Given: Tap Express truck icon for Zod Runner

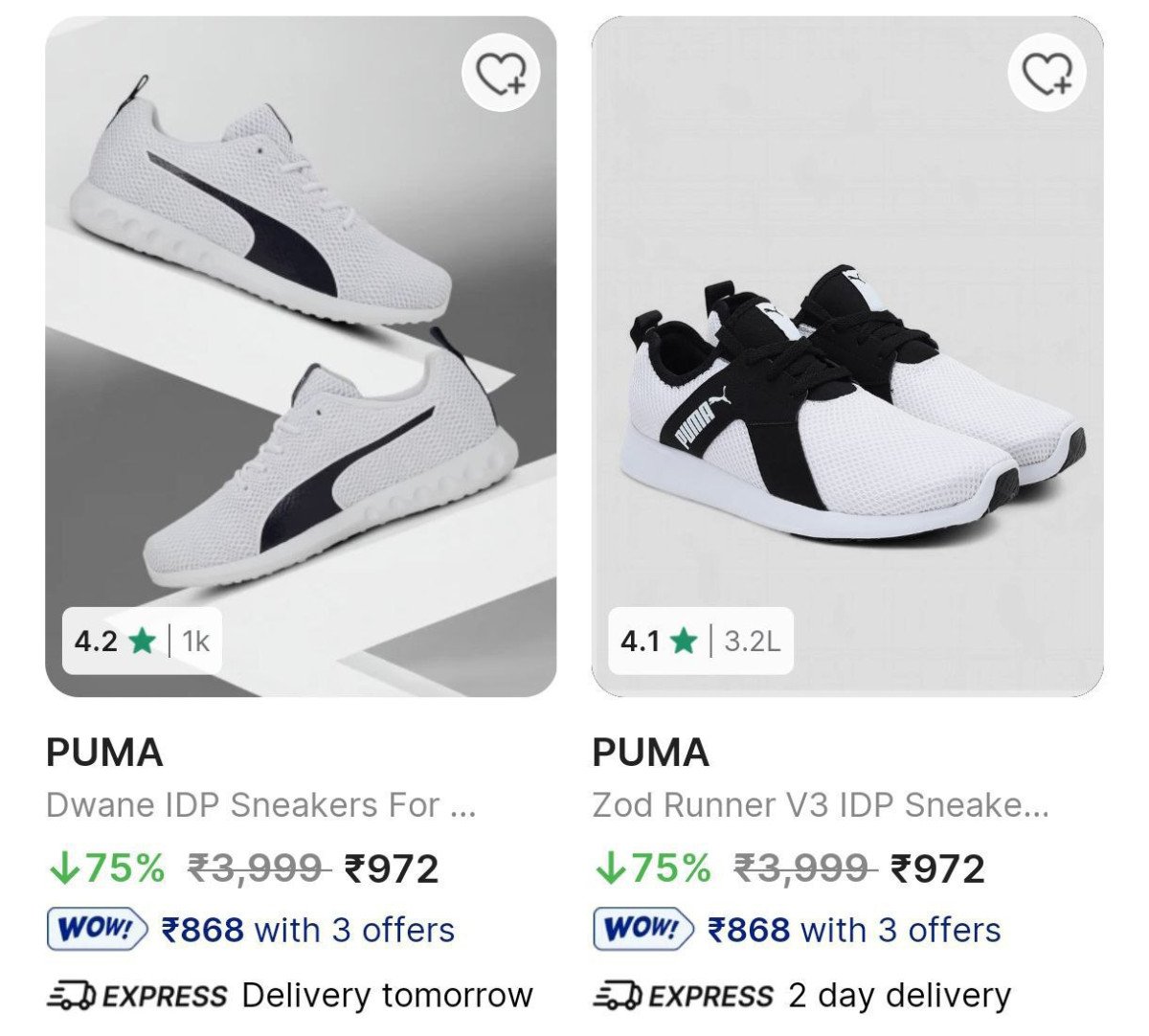Looking at the screenshot, I should point(618,996).
